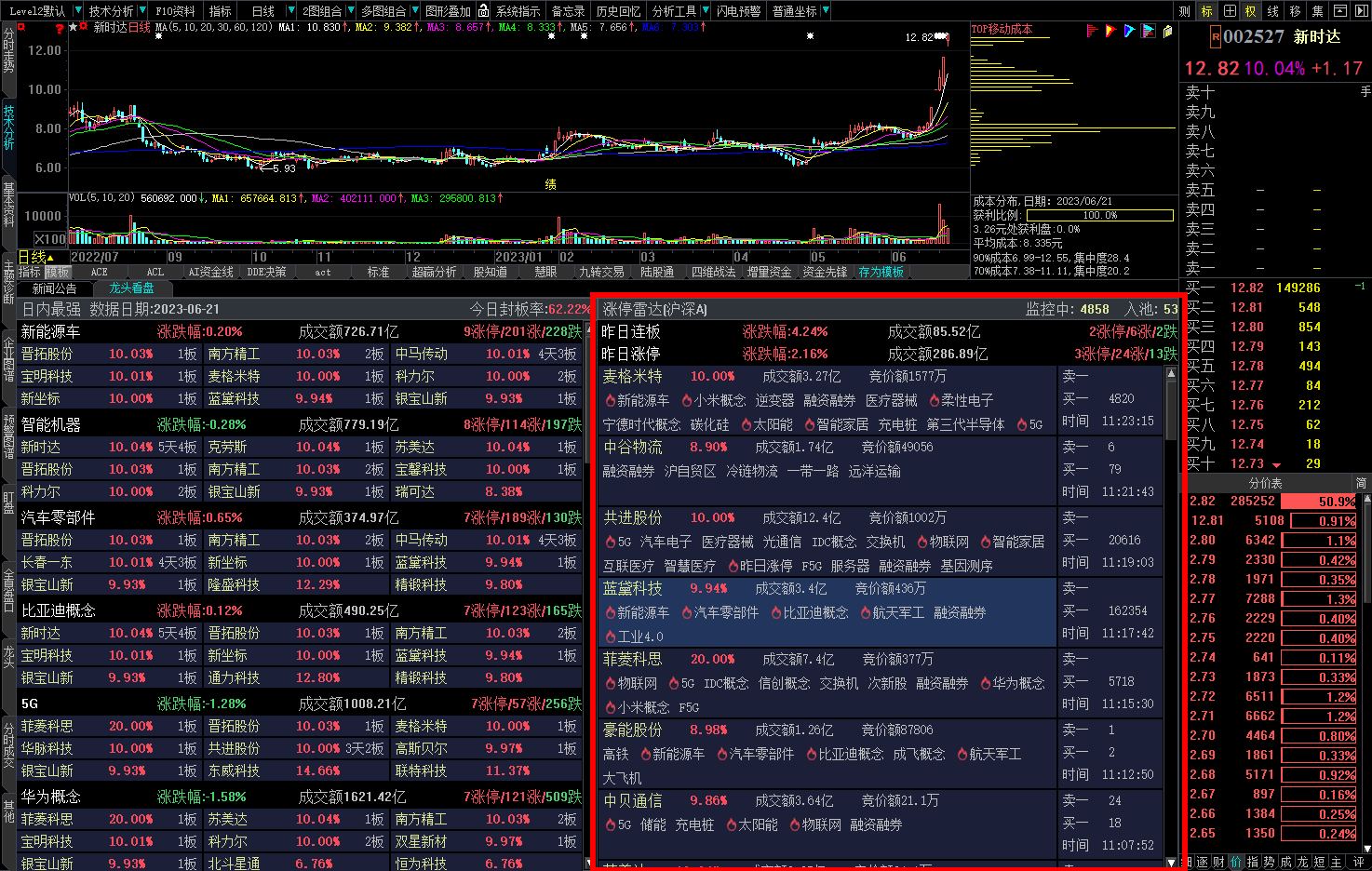Toggle the 权 adjustment button
The width and height of the screenshot is (1372, 871).
[1250, 11]
